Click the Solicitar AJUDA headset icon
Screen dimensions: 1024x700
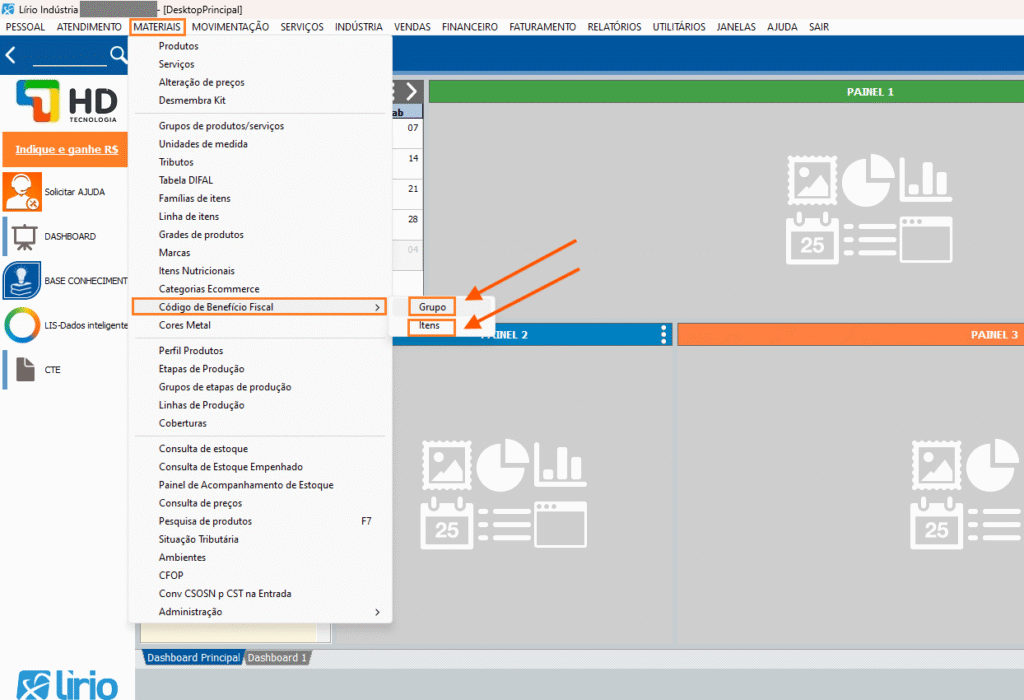coord(22,191)
